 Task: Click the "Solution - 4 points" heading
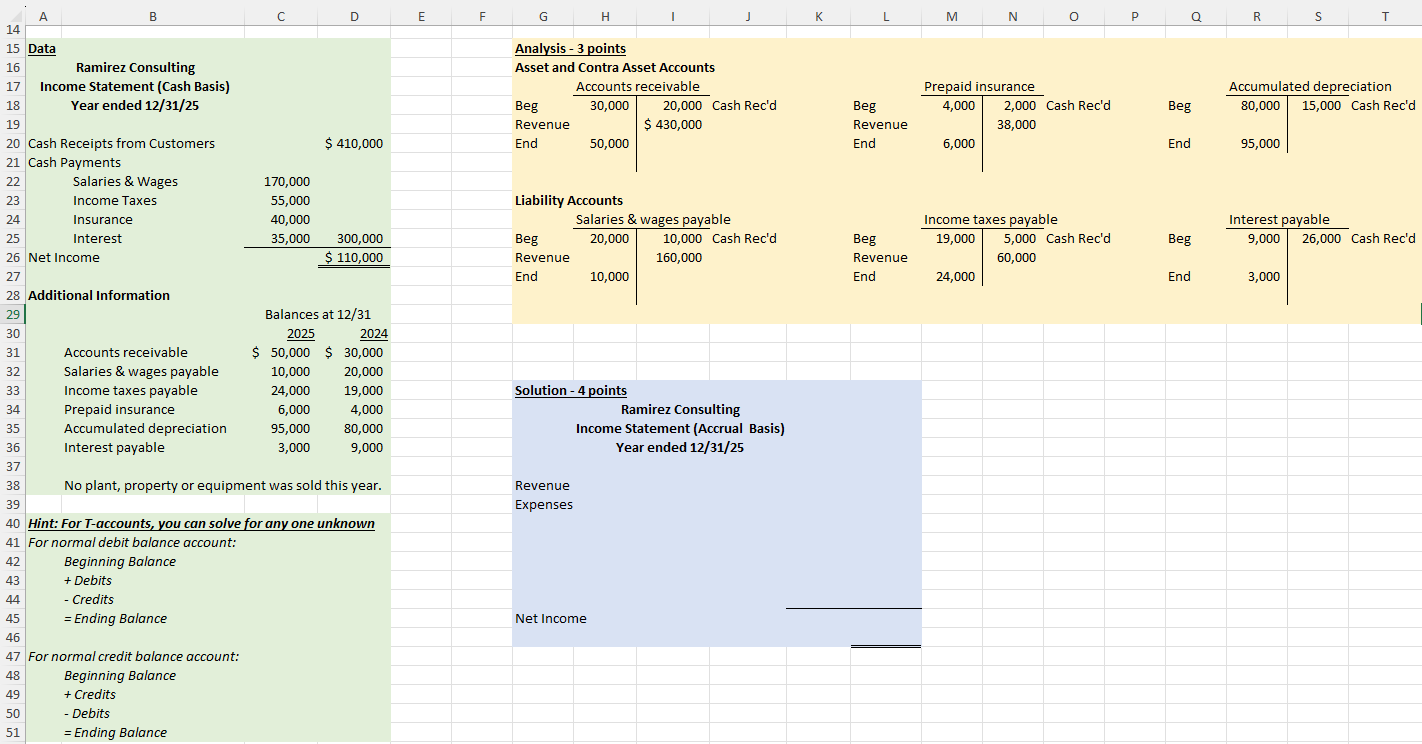(571, 390)
